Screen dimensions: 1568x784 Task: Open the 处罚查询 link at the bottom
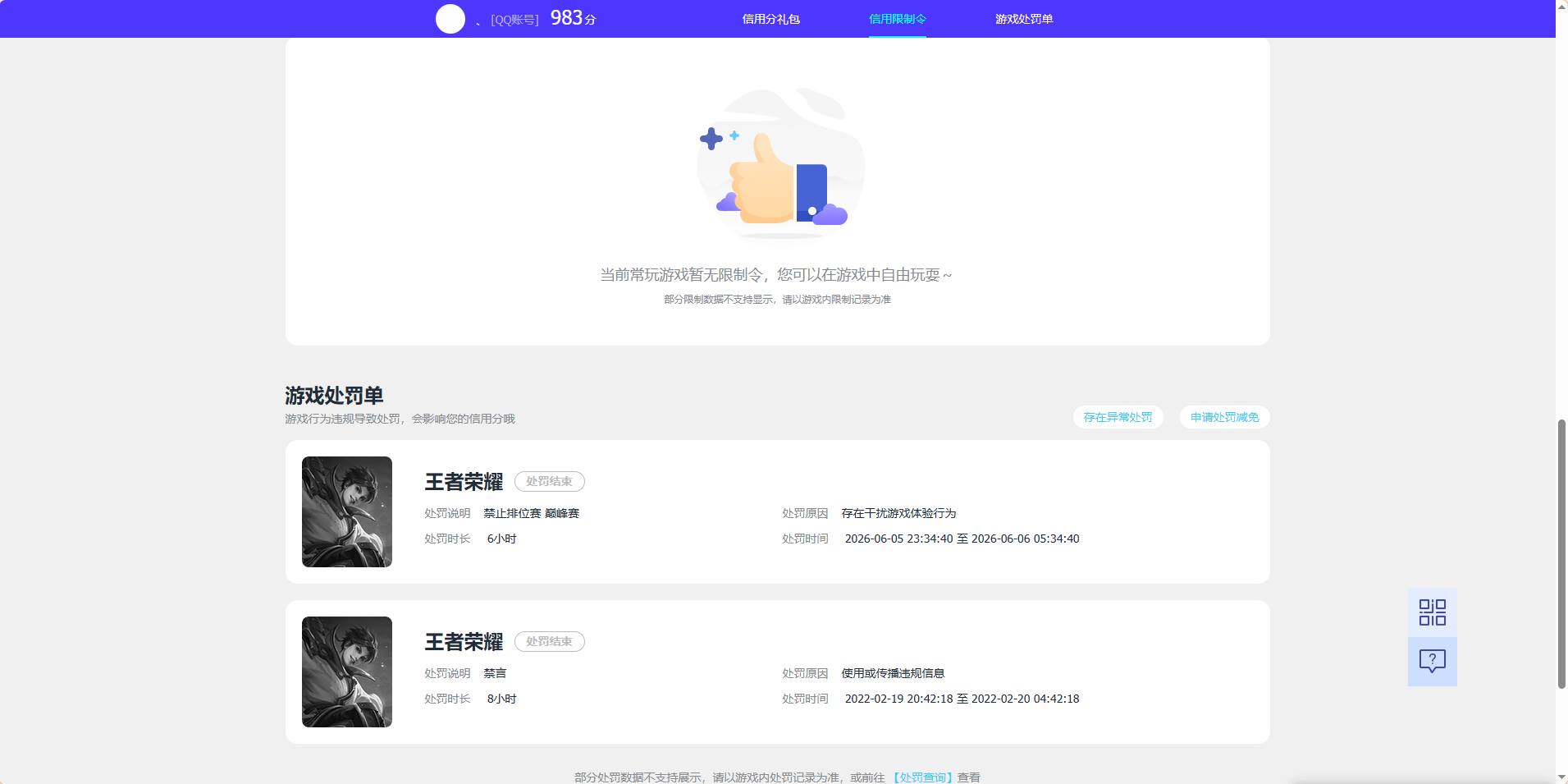[922, 777]
